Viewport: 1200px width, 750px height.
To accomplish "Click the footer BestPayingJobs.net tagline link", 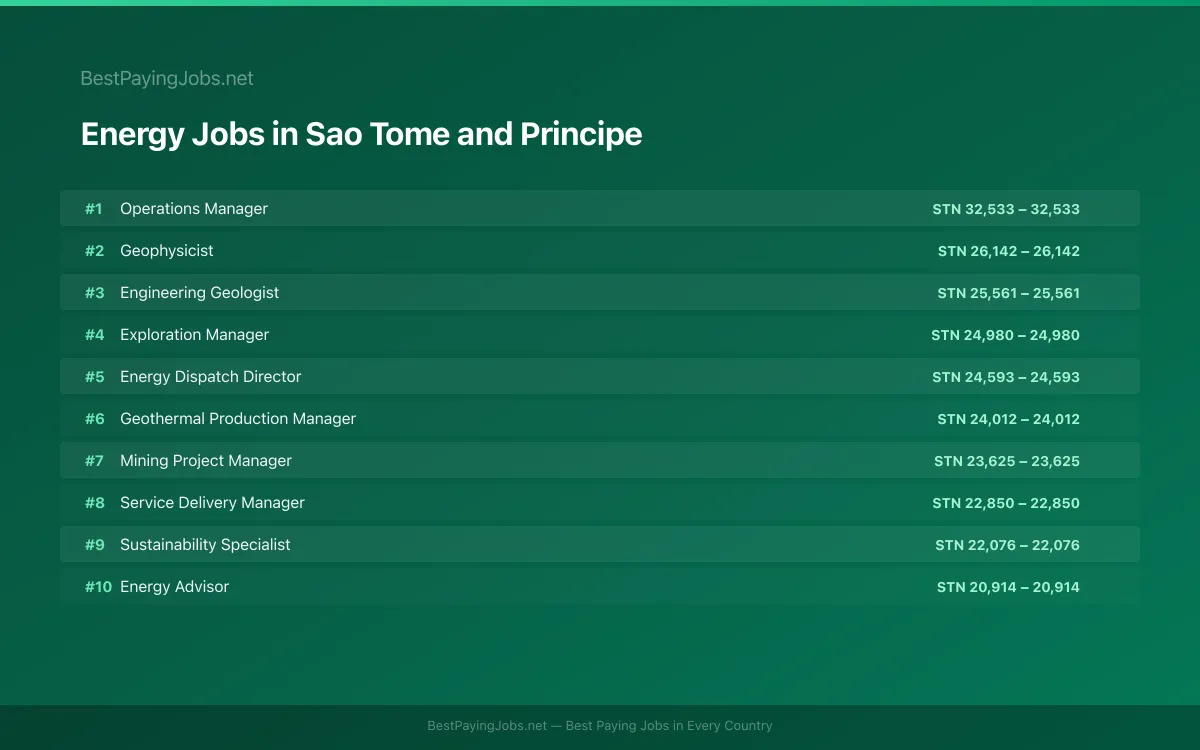I will coord(600,726).
